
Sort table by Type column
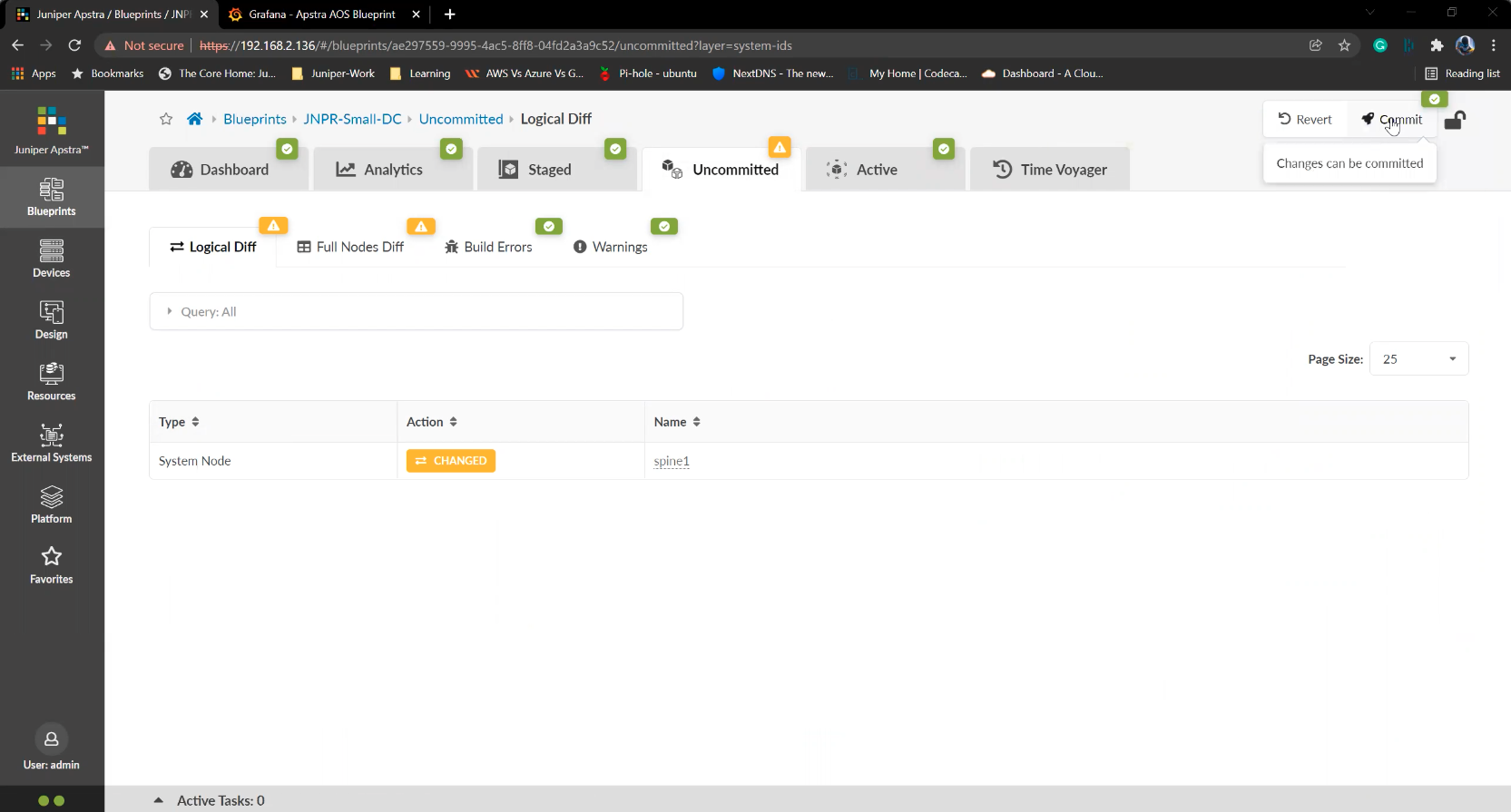[179, 422]
